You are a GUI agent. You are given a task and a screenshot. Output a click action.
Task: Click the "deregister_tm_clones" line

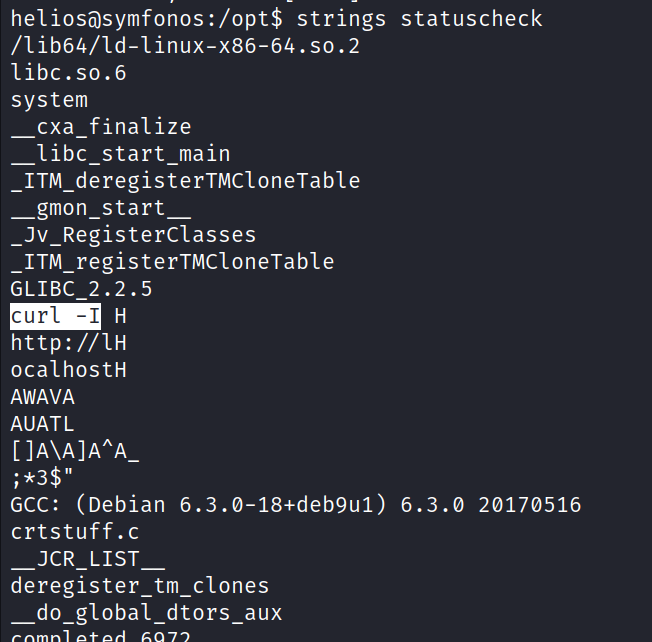(x=139, y=586)
